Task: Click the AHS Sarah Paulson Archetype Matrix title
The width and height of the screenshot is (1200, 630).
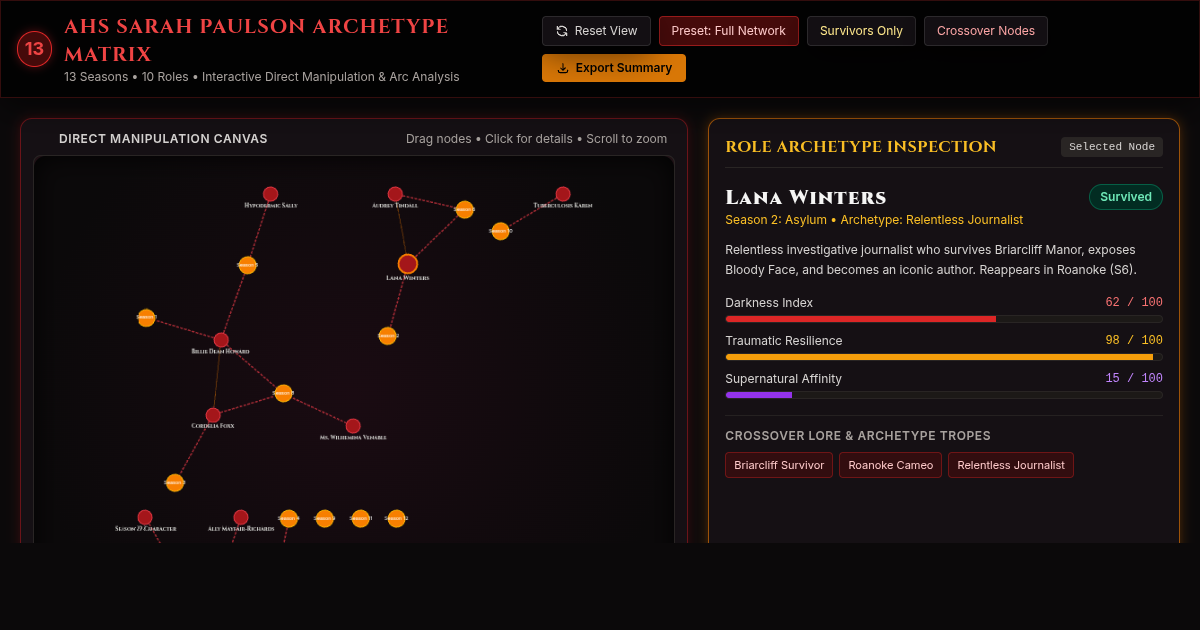Action: (256, 40)
